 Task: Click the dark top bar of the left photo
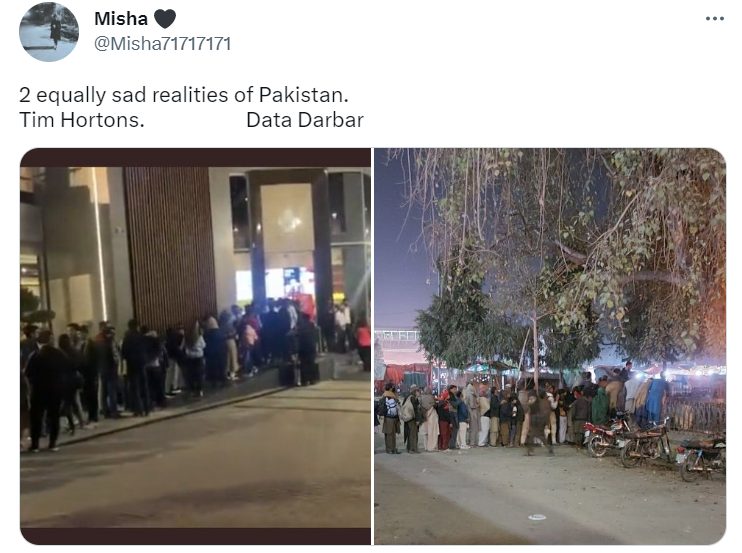point(195,158)
